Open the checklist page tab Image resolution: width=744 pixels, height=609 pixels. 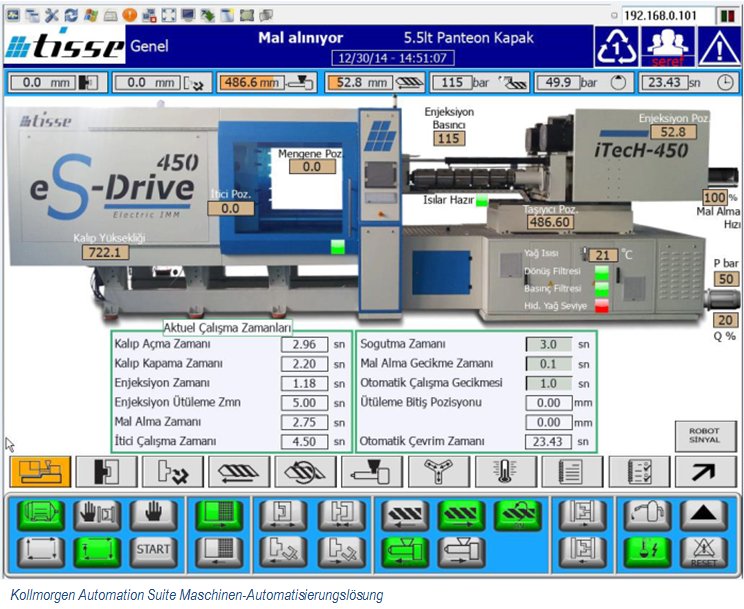[640, 471]
